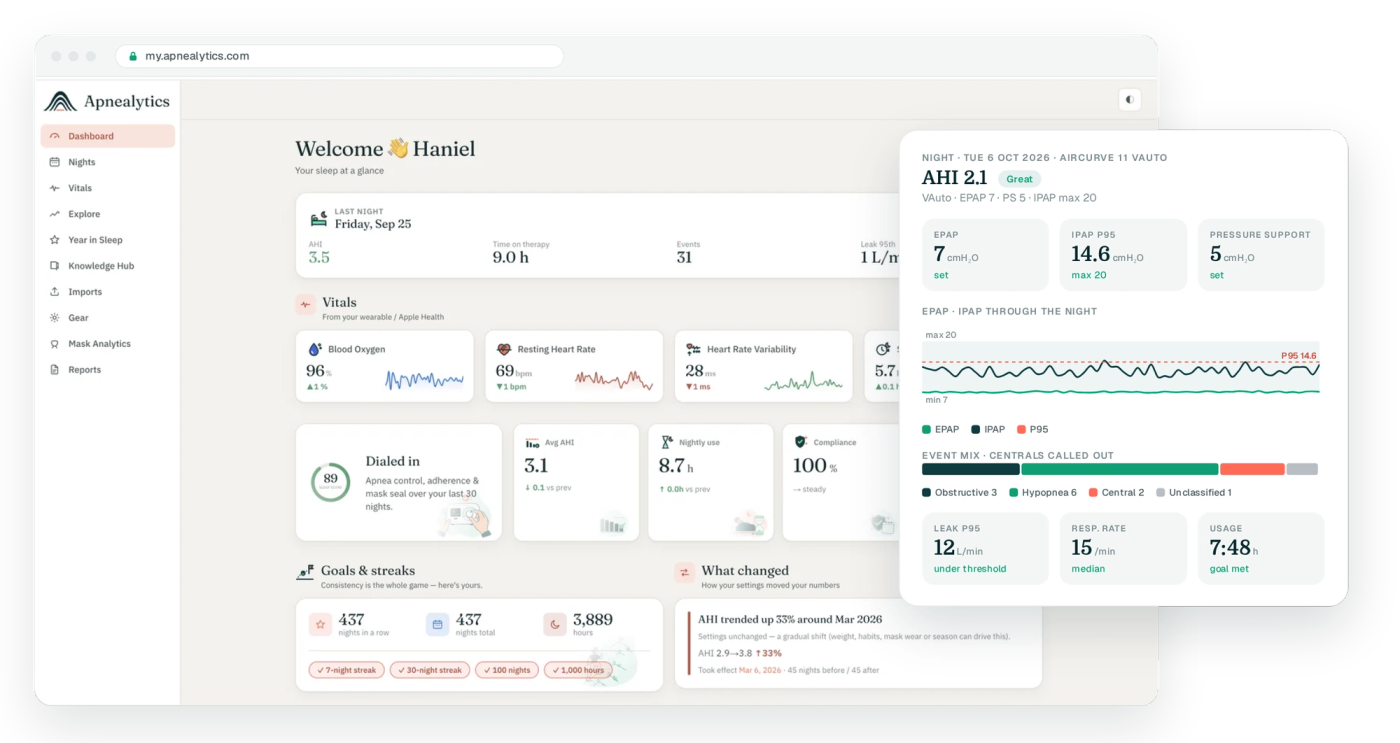This screenshot has width=1400, height=743.
Task: Click the Pressure Support 5 value
Action: 1215,254
